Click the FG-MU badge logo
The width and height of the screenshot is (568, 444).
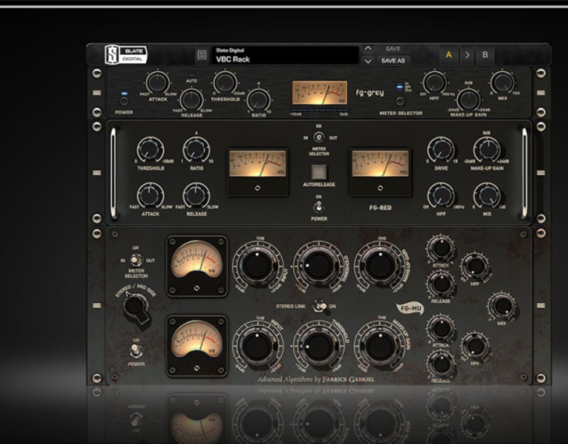point(409,309)
